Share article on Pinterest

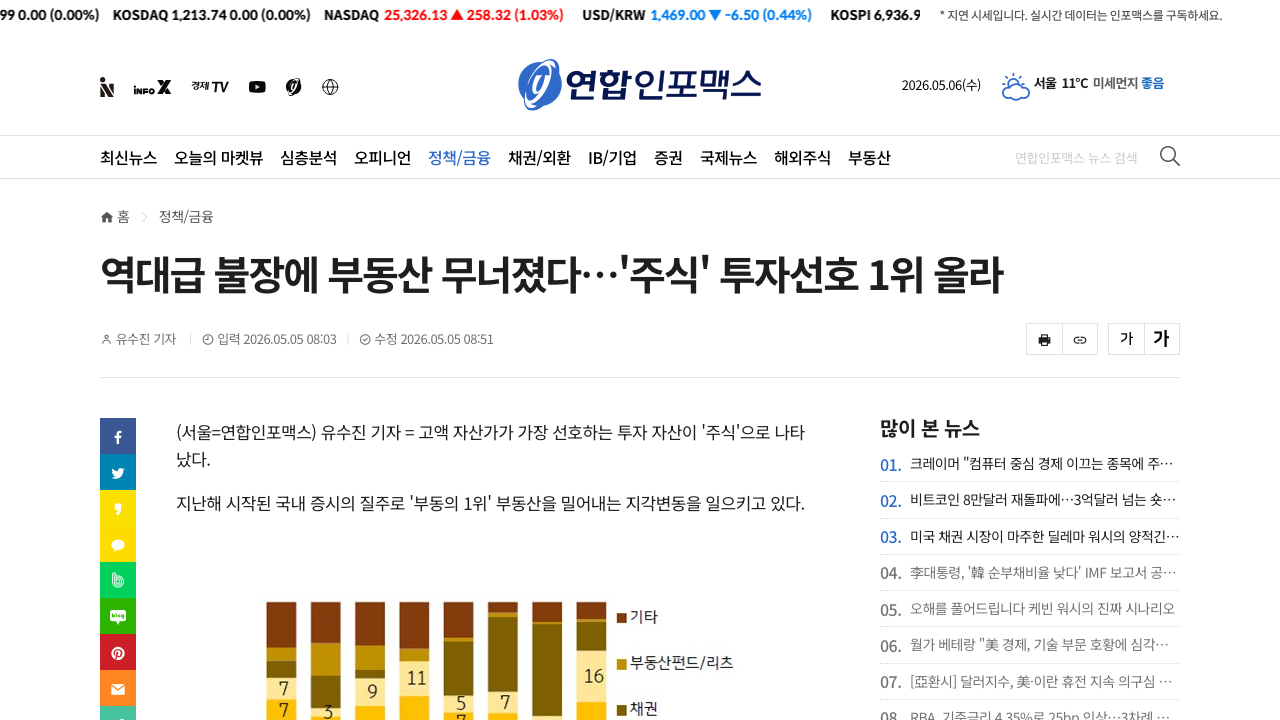pyautogui.click(x=118, y=652)
